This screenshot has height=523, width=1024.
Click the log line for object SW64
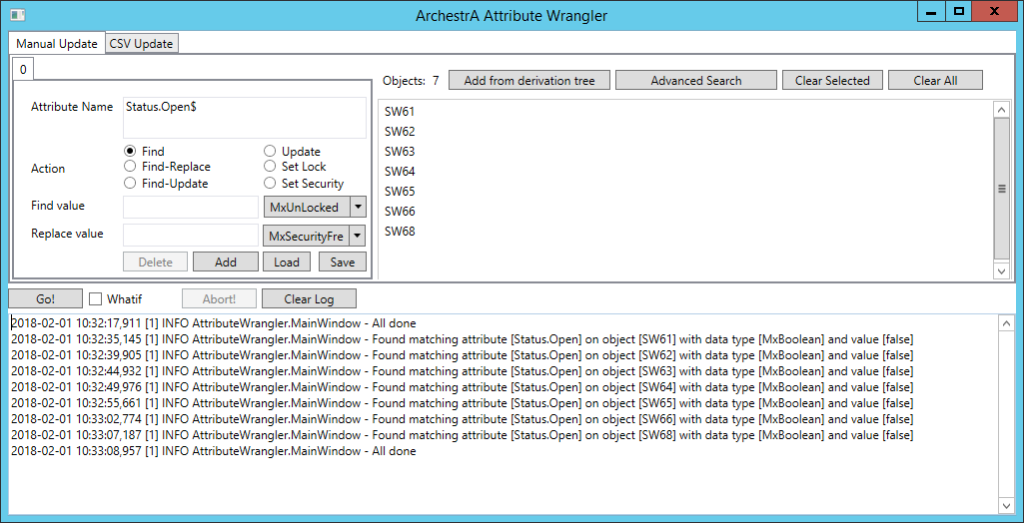click(462, 387)
